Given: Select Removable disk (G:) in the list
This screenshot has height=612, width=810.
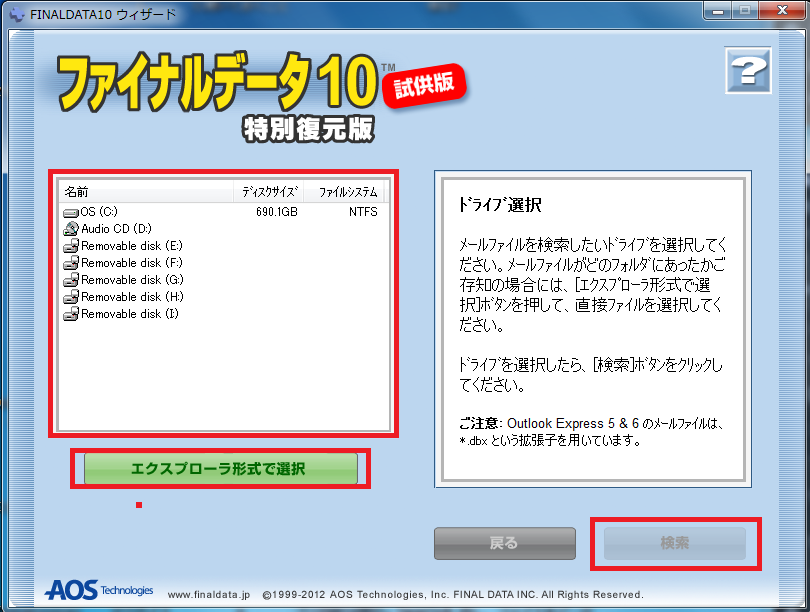Looking at the screenshot, I should click(132, 280).
